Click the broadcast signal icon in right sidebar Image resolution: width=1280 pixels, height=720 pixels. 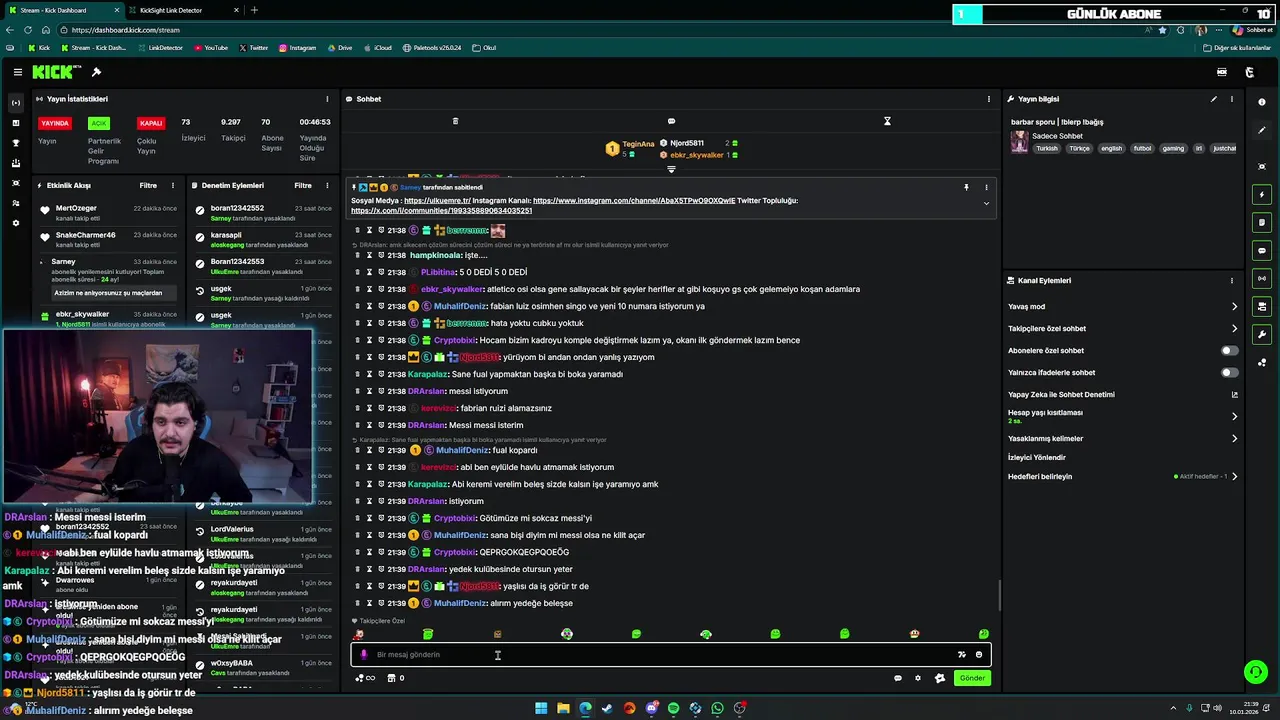tap(1262, 278)
